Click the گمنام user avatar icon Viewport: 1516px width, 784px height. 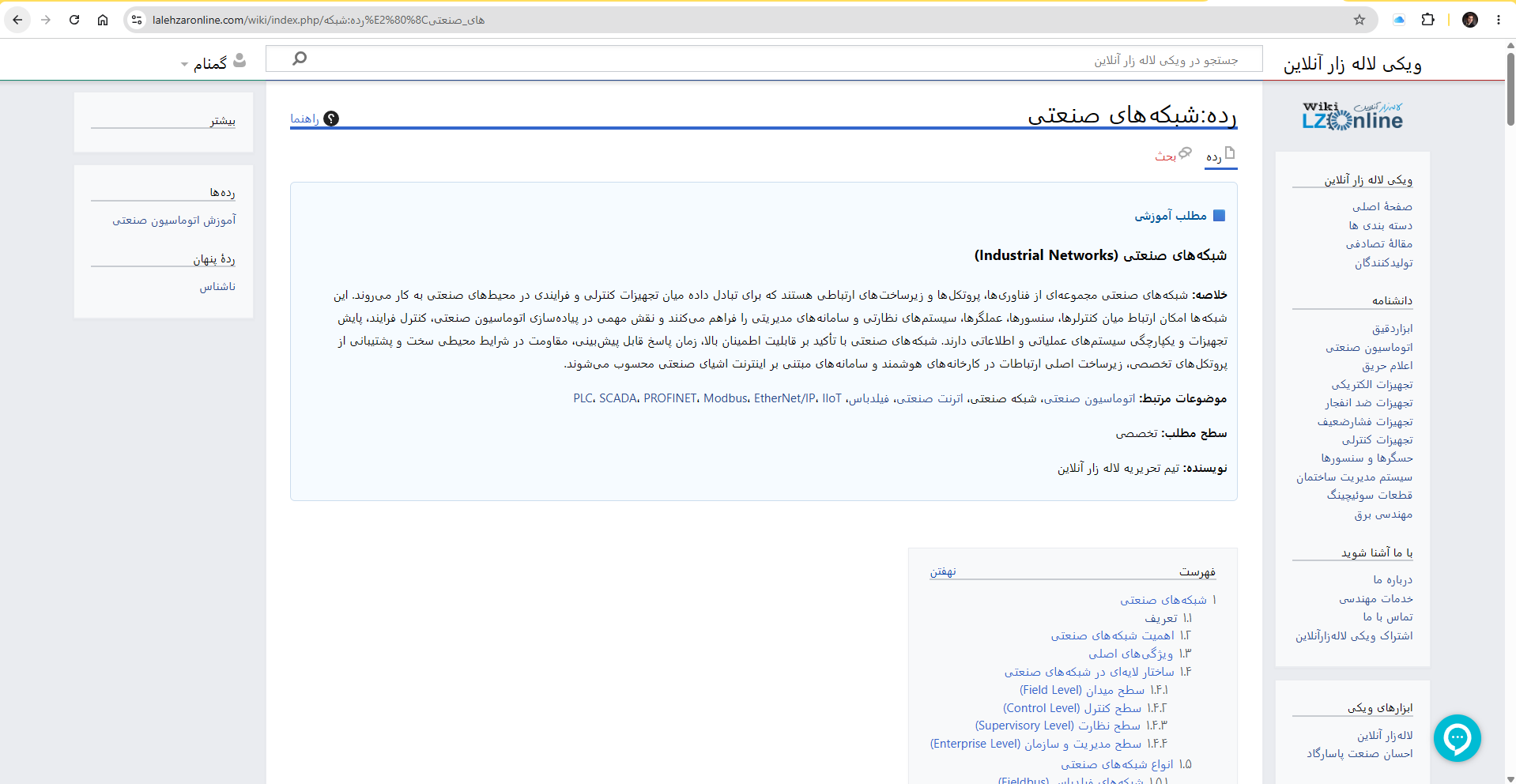(x=239, y=60)
